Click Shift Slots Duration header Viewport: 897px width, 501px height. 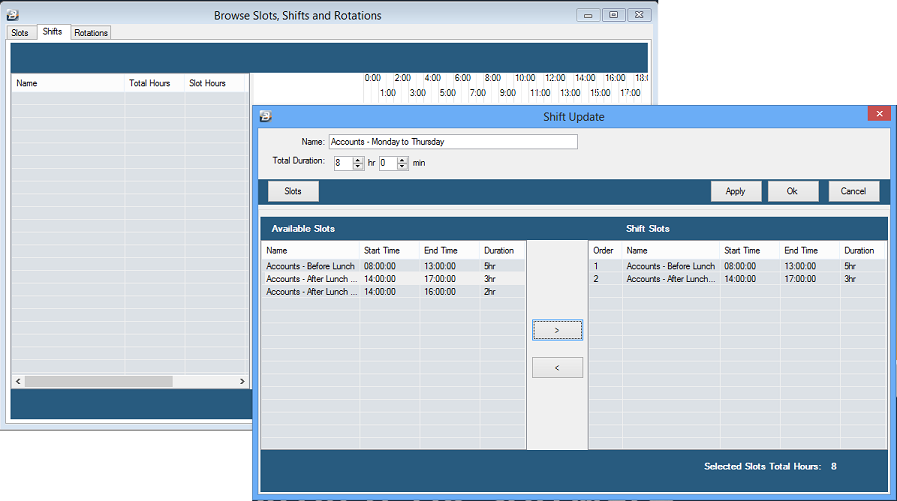[x=863, y=250]
